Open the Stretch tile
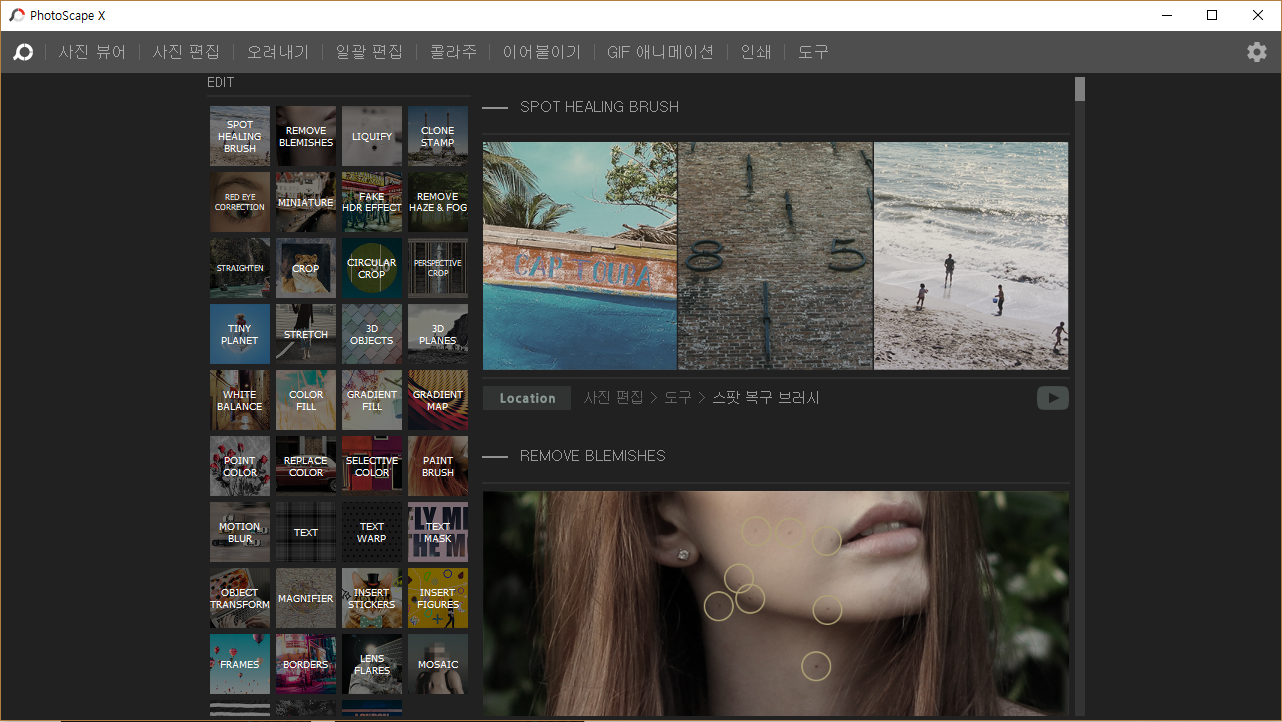 click(x=306, y=334)
